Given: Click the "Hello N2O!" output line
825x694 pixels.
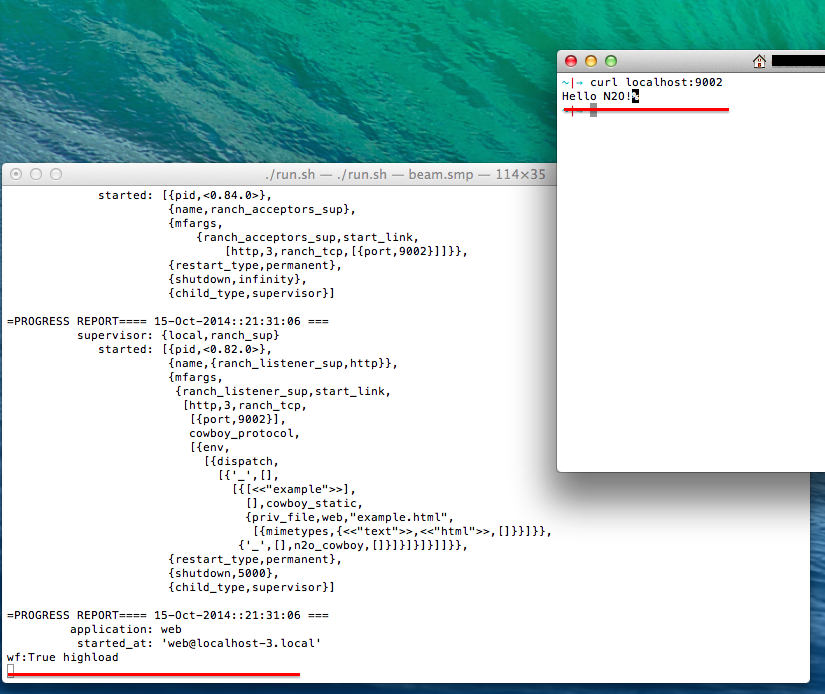Looking at the screenshot, I should click(596, 96).
